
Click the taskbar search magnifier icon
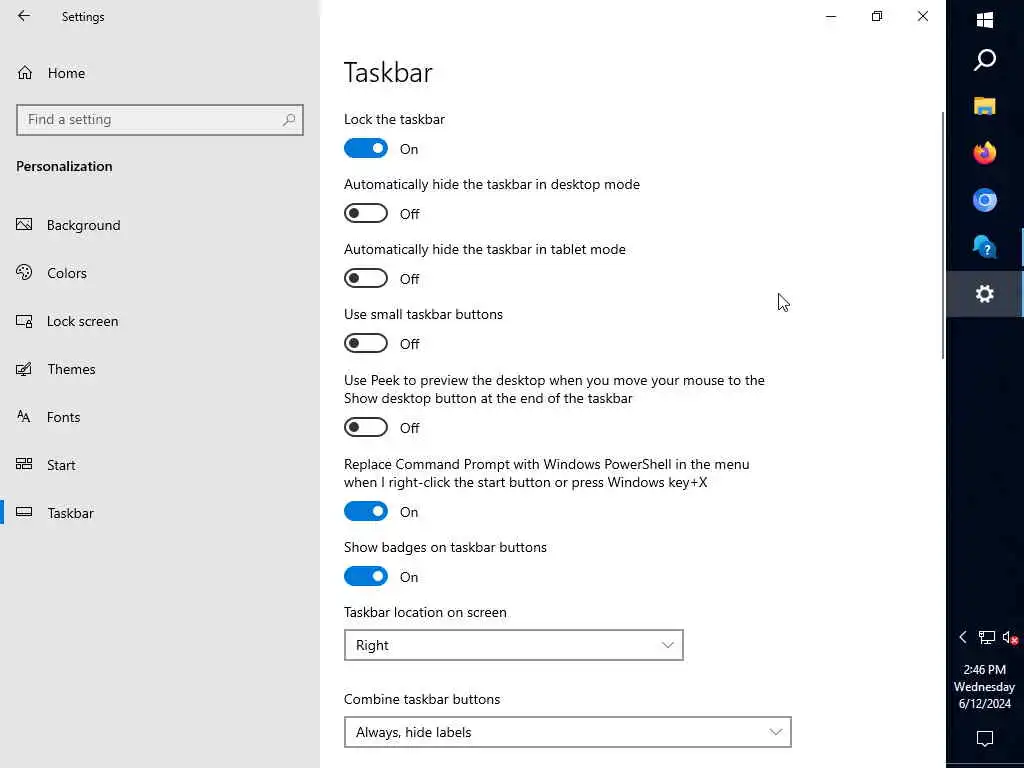point(985,60)
